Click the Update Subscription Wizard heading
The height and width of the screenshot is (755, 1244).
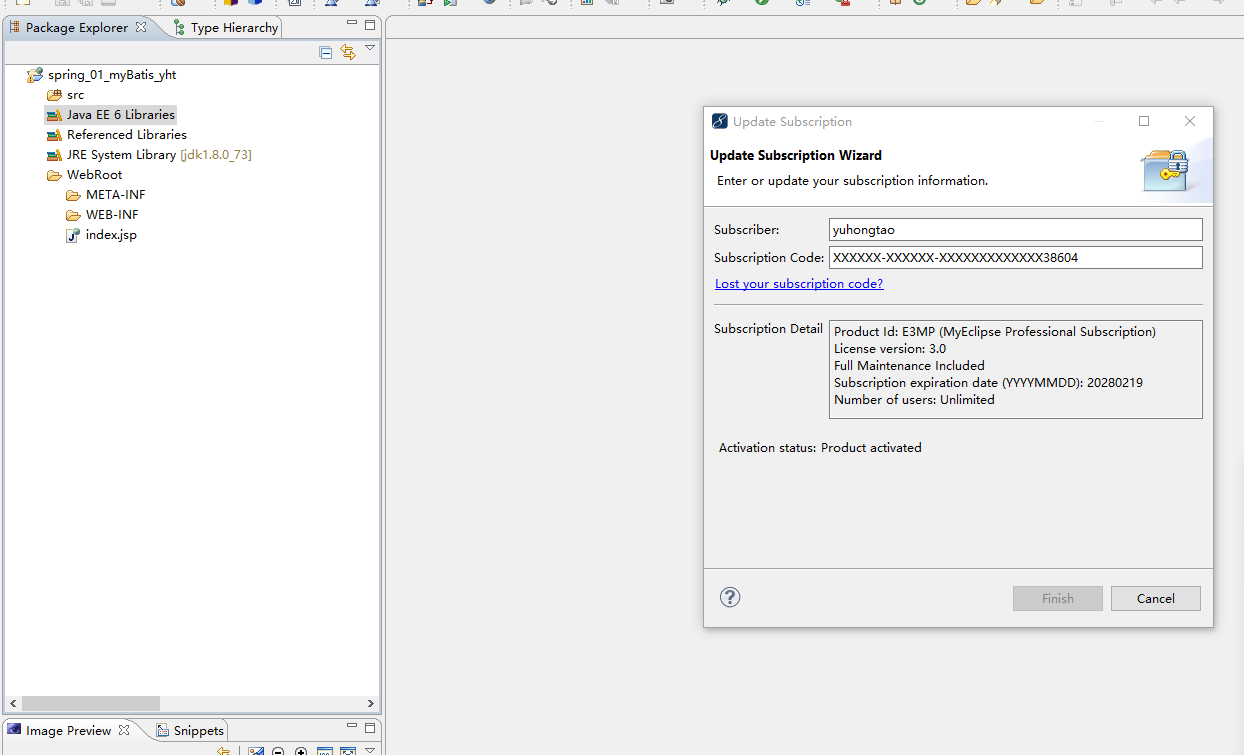[796, 155]
